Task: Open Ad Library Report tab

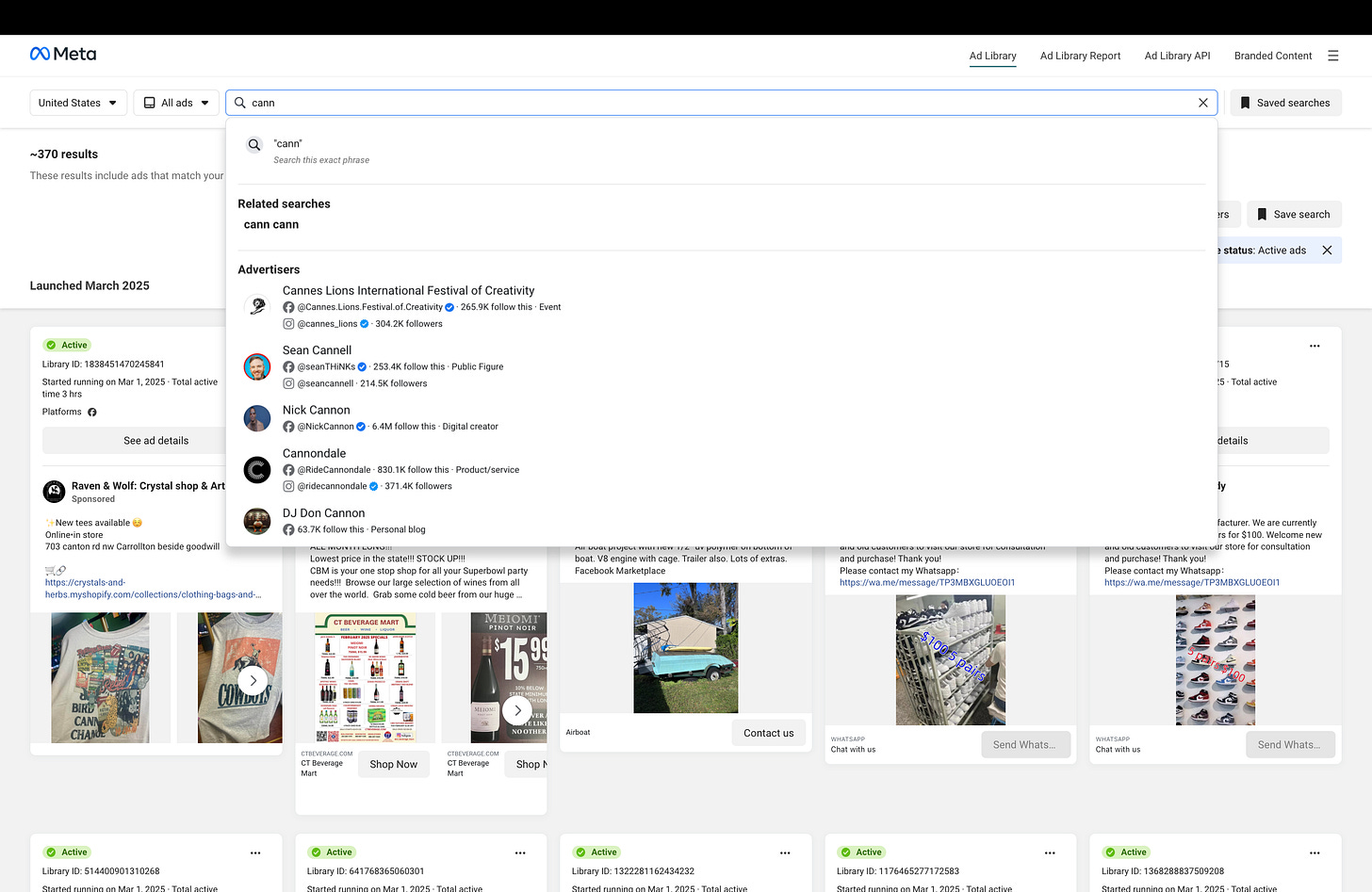Action: [1080, 56]
